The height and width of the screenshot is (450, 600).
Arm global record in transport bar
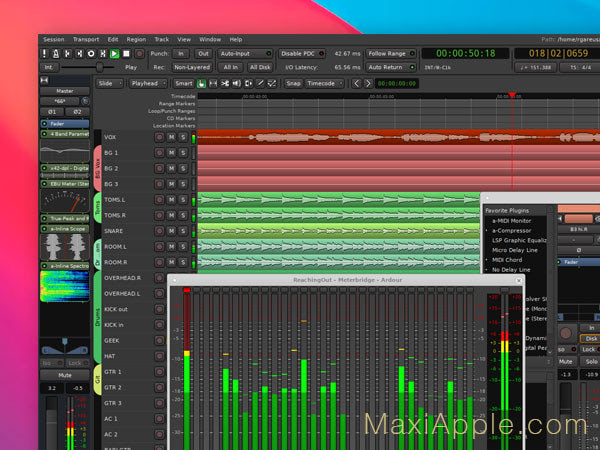pyautogui.click(x=140, y=54)
